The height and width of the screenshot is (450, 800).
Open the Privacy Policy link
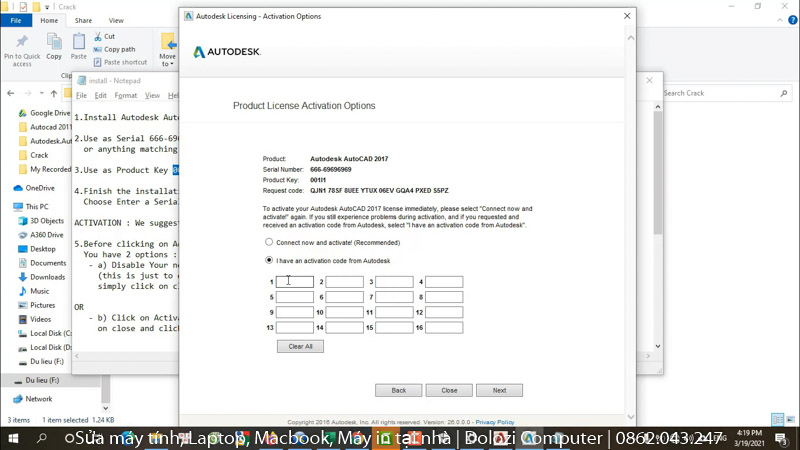[x=494, y=422]
